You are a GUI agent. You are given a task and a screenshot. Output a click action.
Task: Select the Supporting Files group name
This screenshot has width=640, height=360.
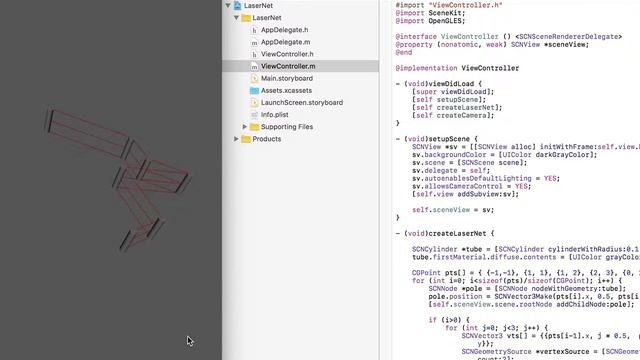[287, 127]
